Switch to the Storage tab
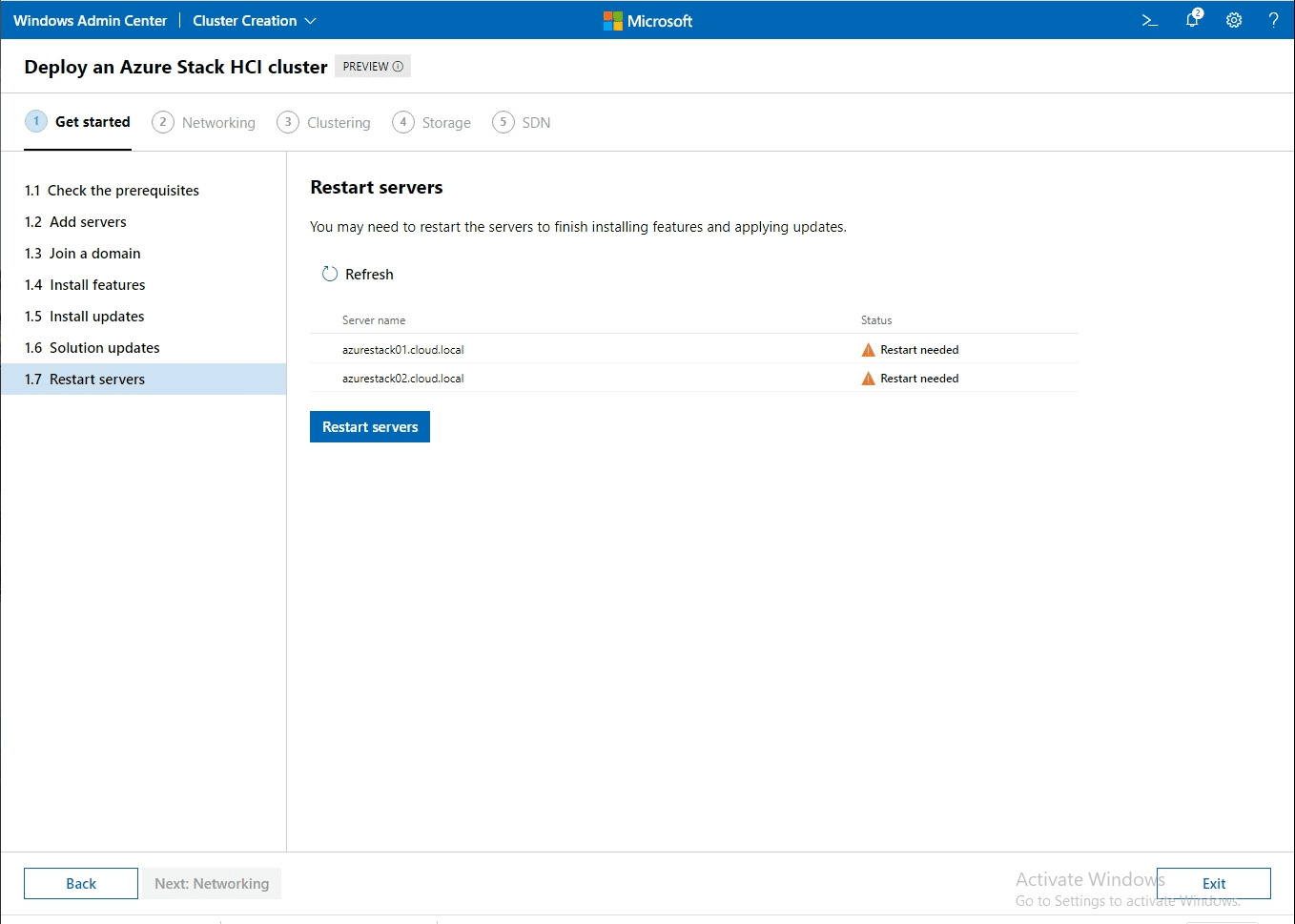The width and height of the screenshot is (1295, 924). point(444,122)
